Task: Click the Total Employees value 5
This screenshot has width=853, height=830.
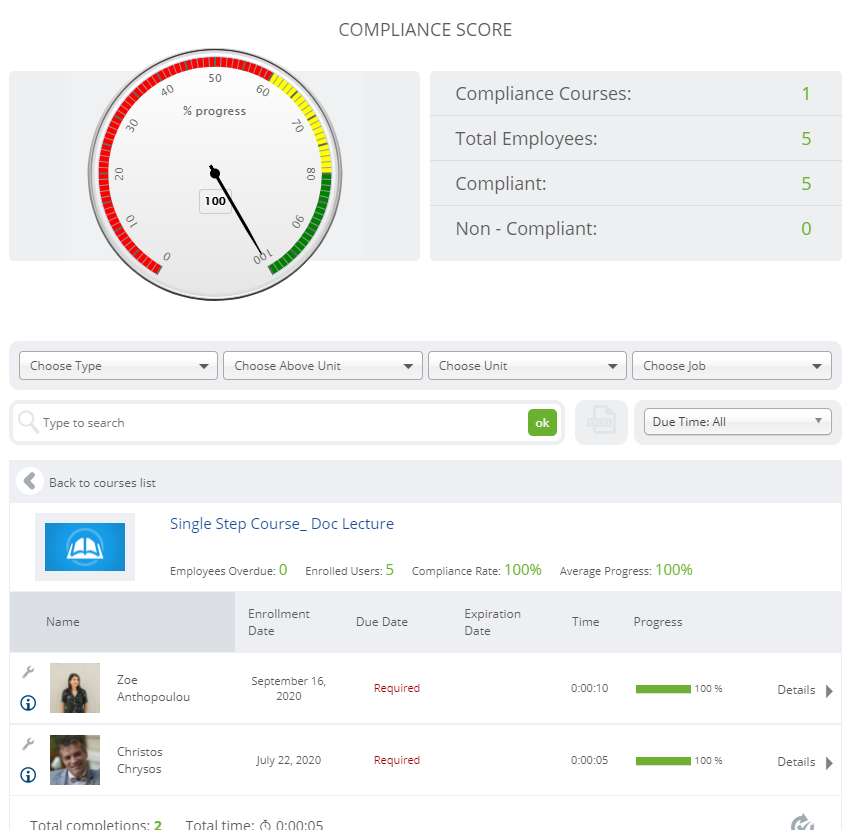Action: pos(806,139)
